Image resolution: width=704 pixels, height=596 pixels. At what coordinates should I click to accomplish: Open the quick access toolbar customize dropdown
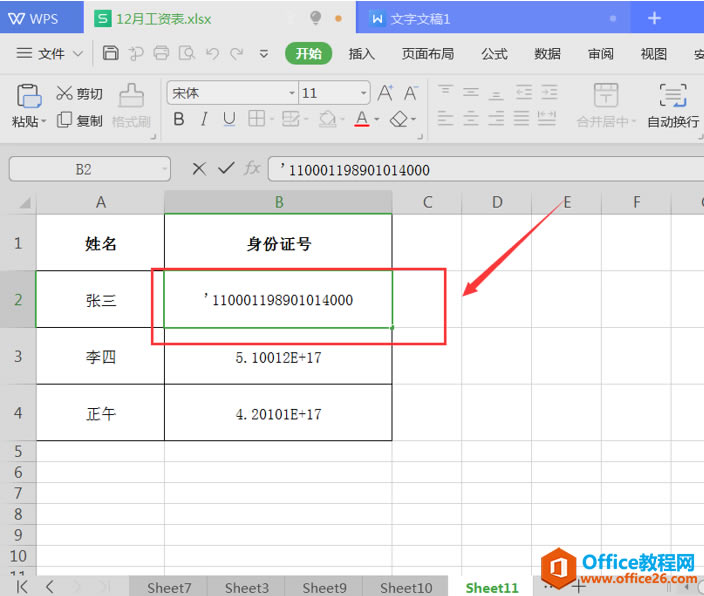pyautogui.click(x=264, y=54)
